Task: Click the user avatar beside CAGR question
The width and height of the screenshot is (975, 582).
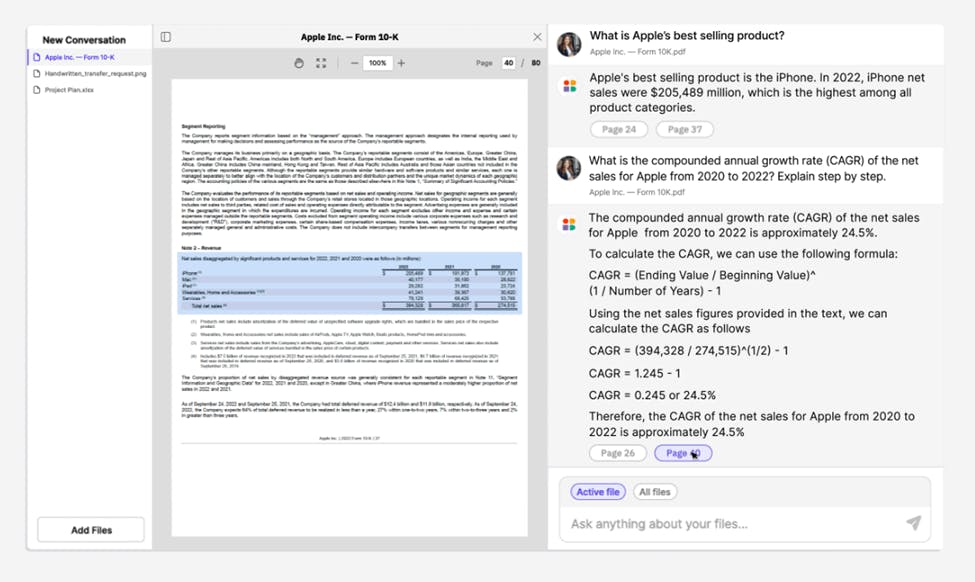Action: click(x=569, y=168)
